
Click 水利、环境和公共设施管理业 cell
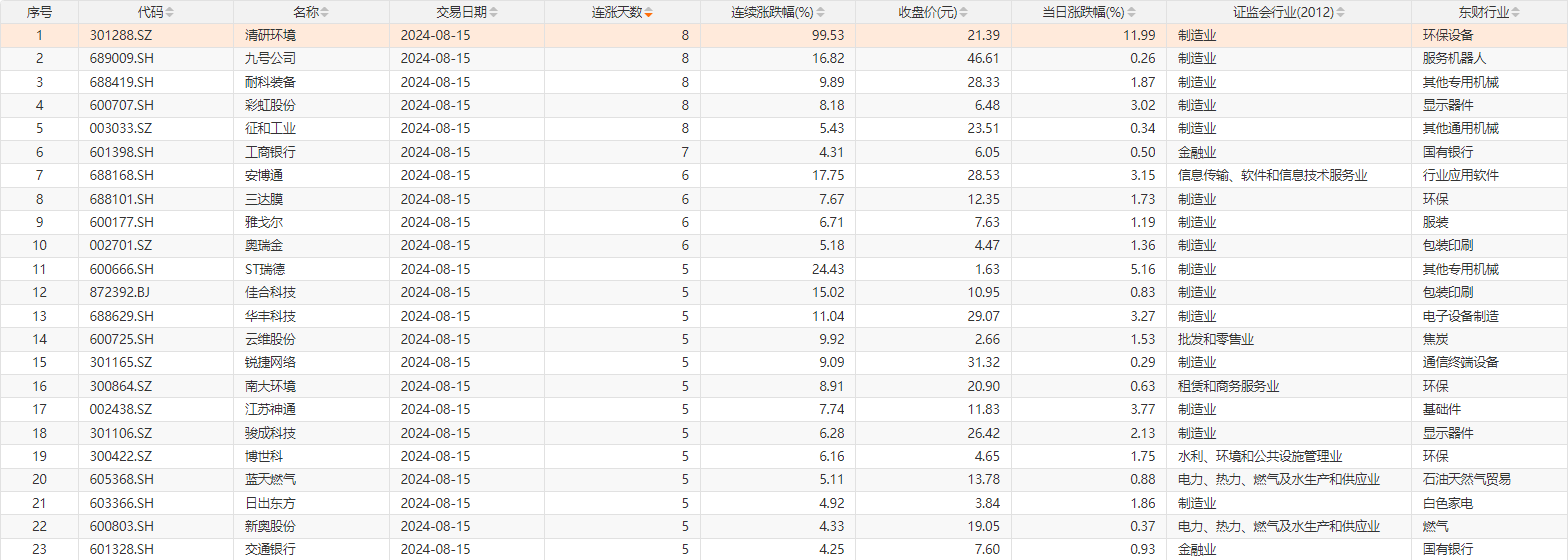(1260, 456)
